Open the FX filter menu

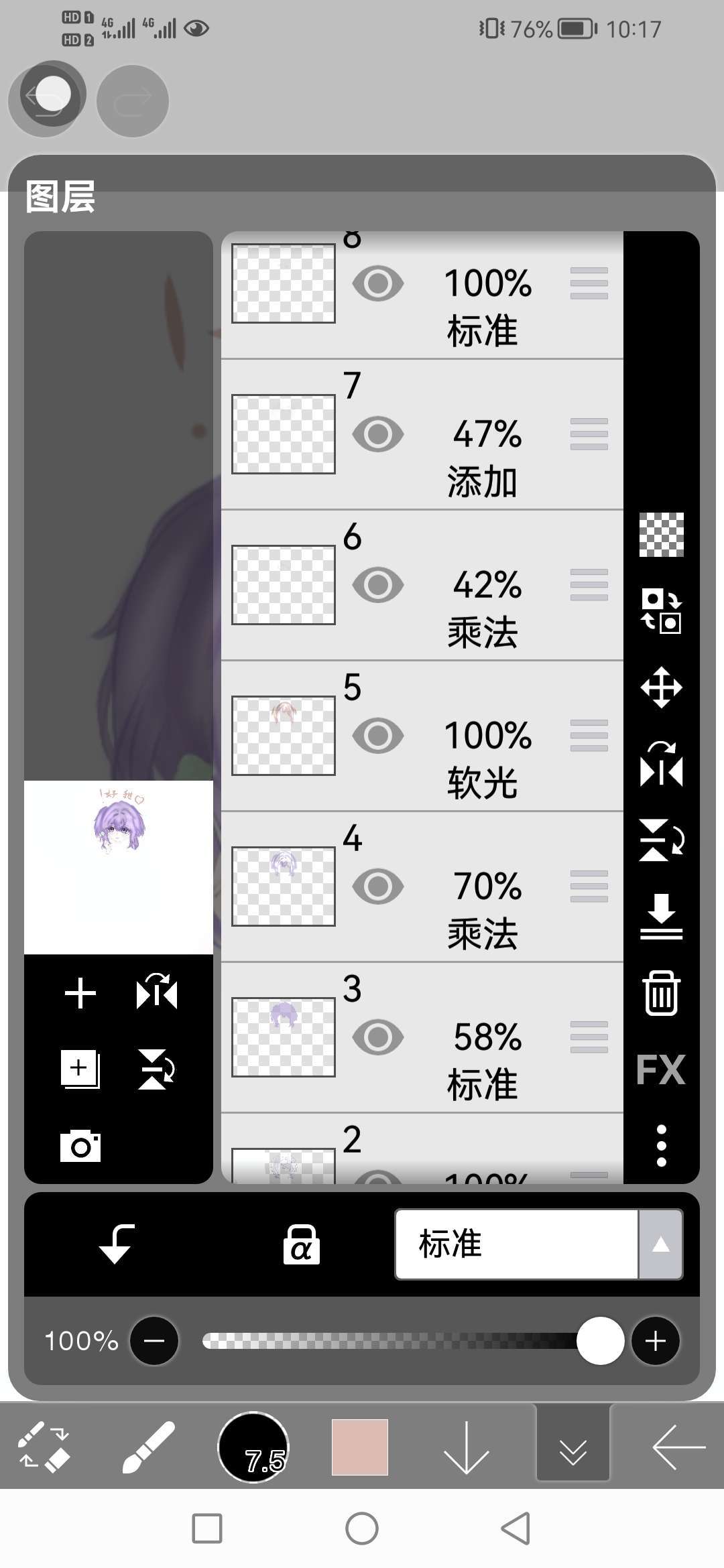coord(661,1069)
